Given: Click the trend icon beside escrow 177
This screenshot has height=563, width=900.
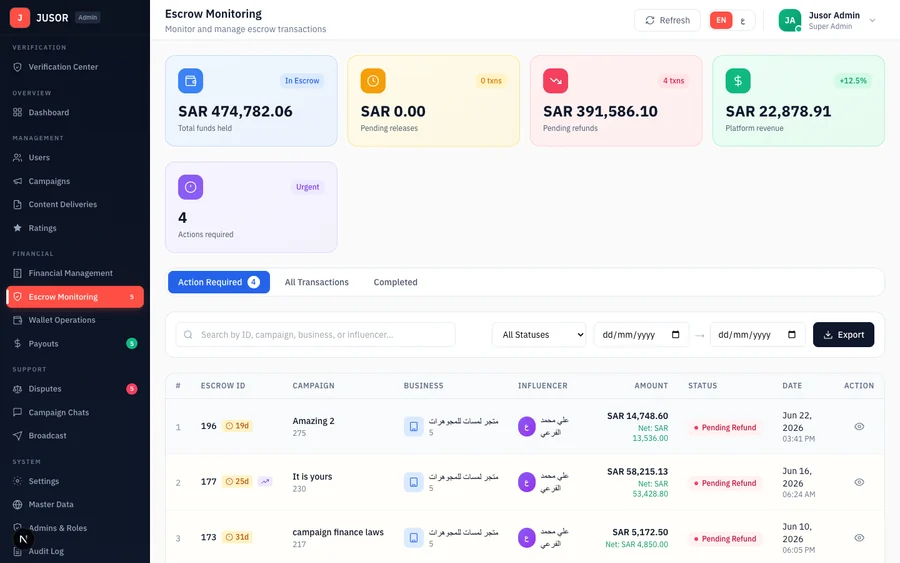Looking at the screenshot, I should pos(265,482).
